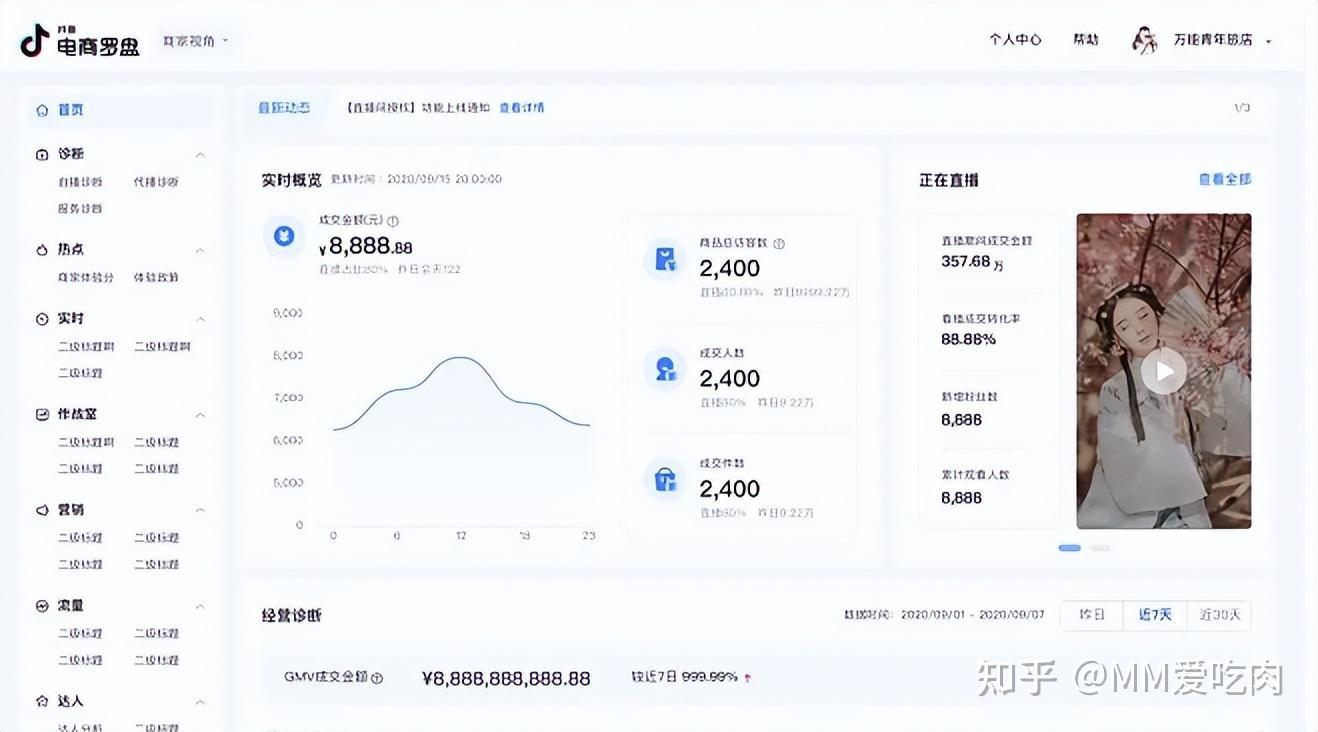Image resolution: width=1318 pixels, height=732 pixels.
Task: Select the 最新动态 tab
Action: click(284, 107)
